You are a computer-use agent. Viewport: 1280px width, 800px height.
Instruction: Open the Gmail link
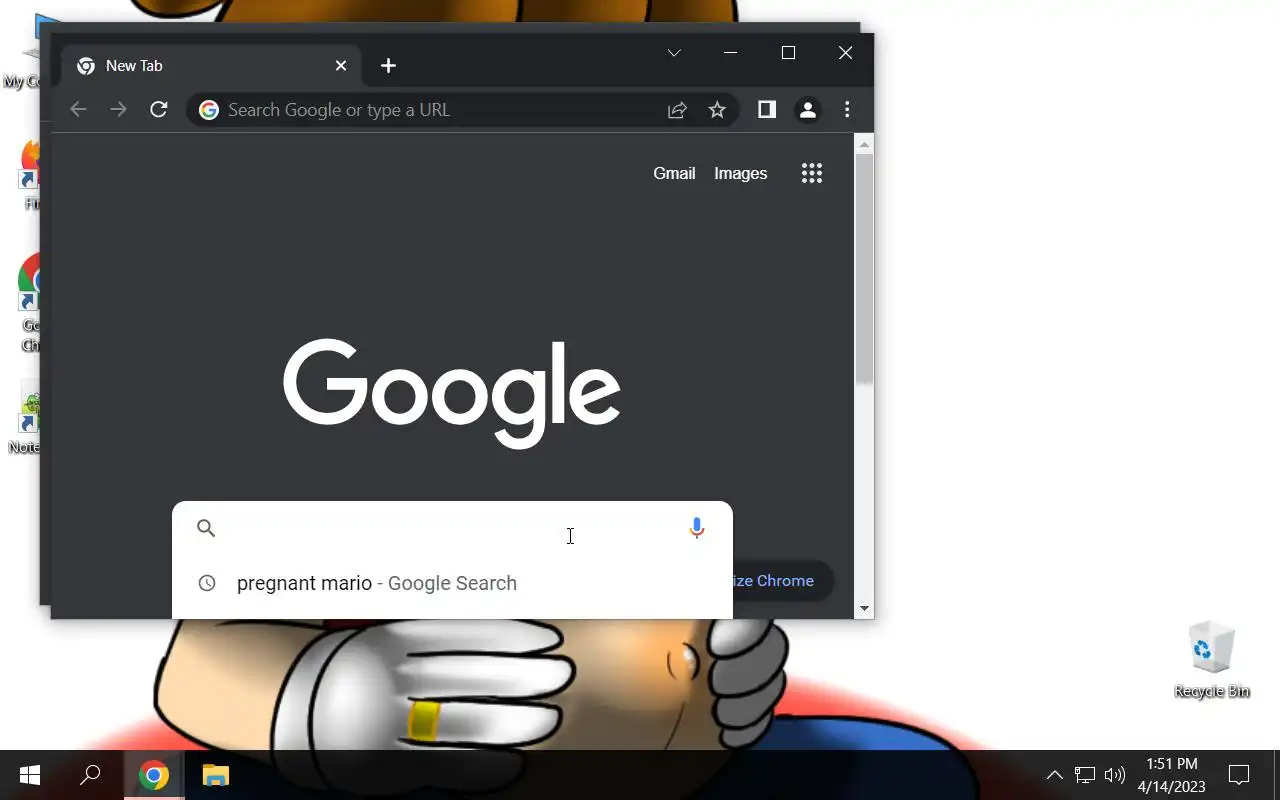pos(674,174)
